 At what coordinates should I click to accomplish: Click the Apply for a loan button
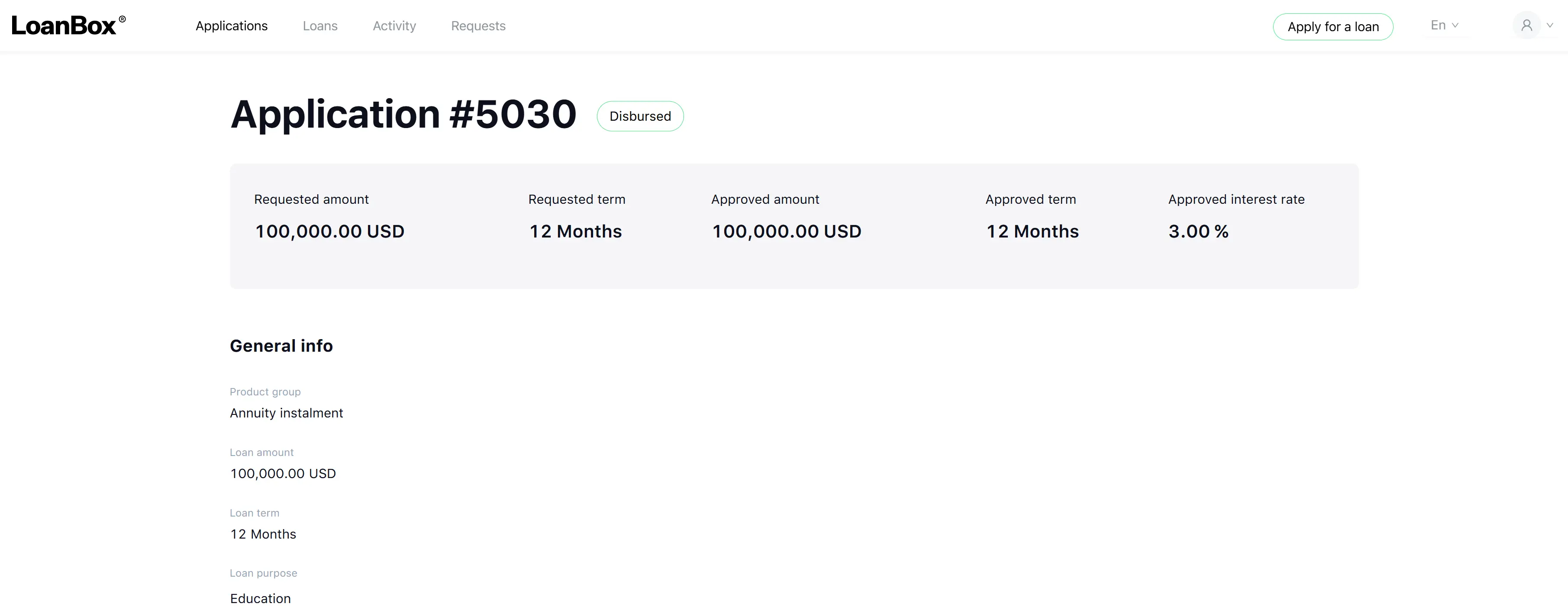[x=1333, y=27]
